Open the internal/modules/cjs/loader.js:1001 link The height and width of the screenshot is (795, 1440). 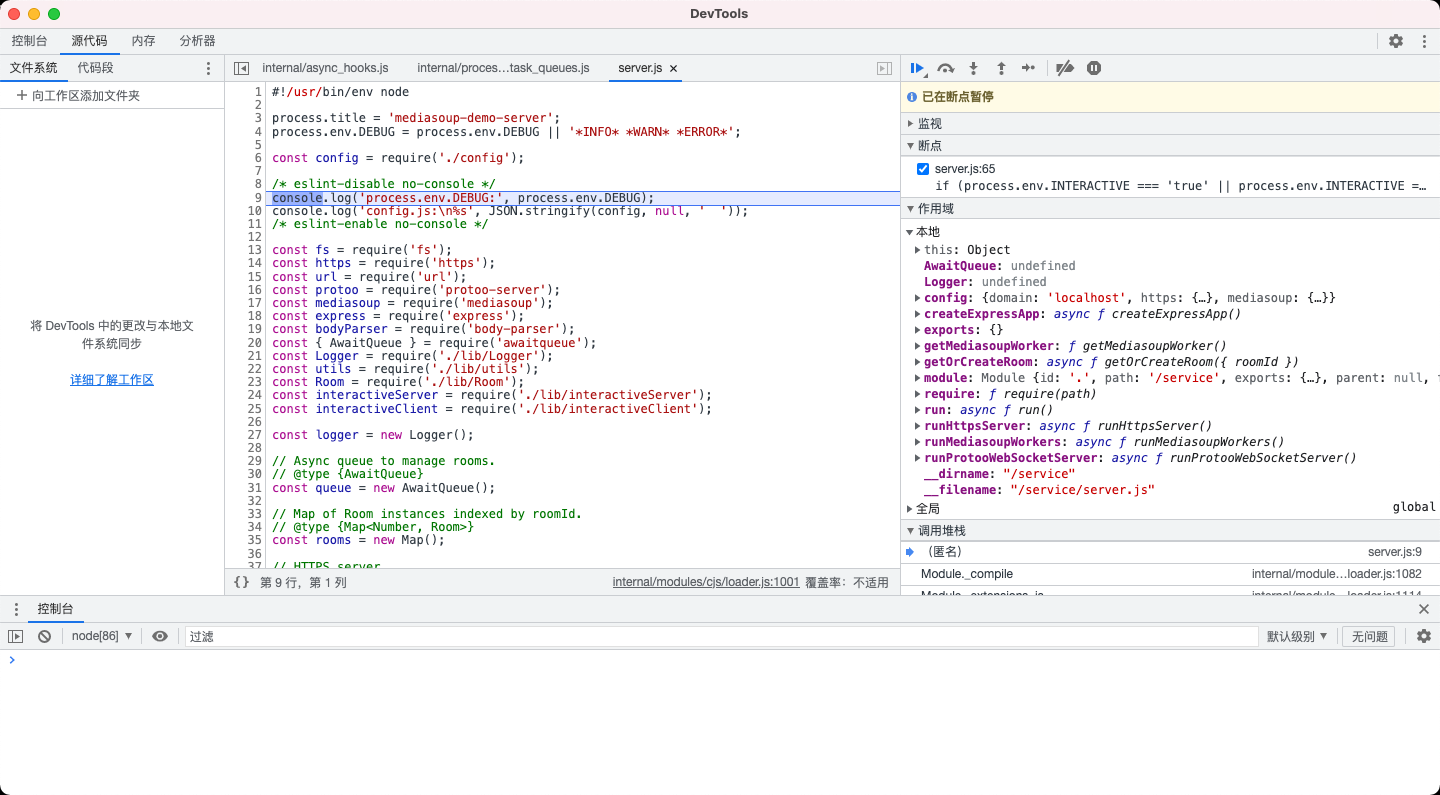tap(706, 582)
